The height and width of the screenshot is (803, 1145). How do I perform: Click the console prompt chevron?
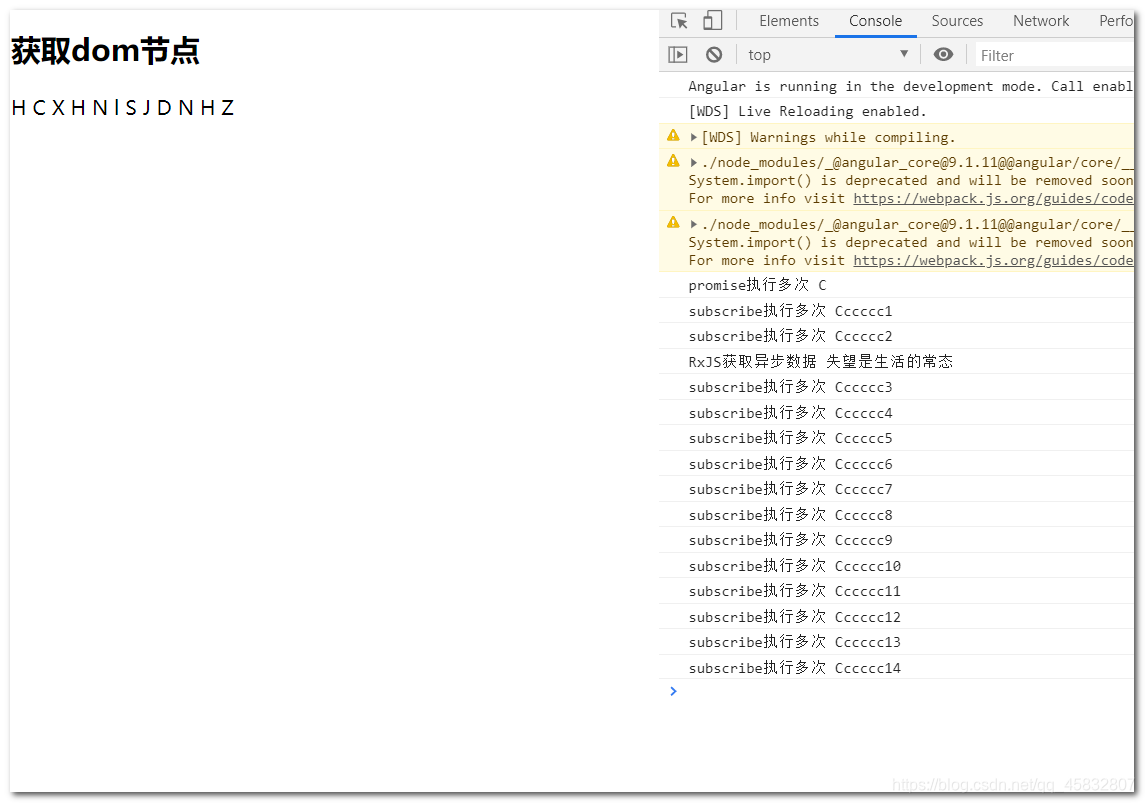click(673, 691)
